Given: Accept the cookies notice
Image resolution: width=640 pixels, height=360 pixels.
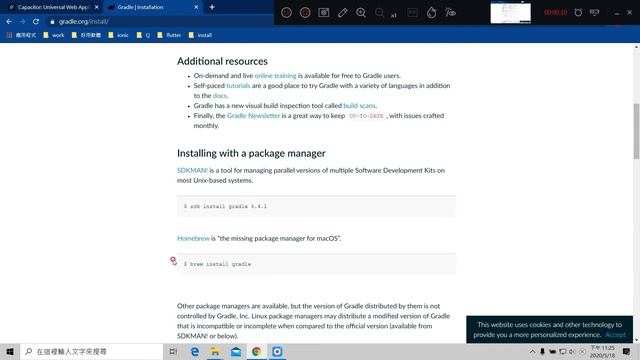Looking at the screenshot, I should coord(616,335).
